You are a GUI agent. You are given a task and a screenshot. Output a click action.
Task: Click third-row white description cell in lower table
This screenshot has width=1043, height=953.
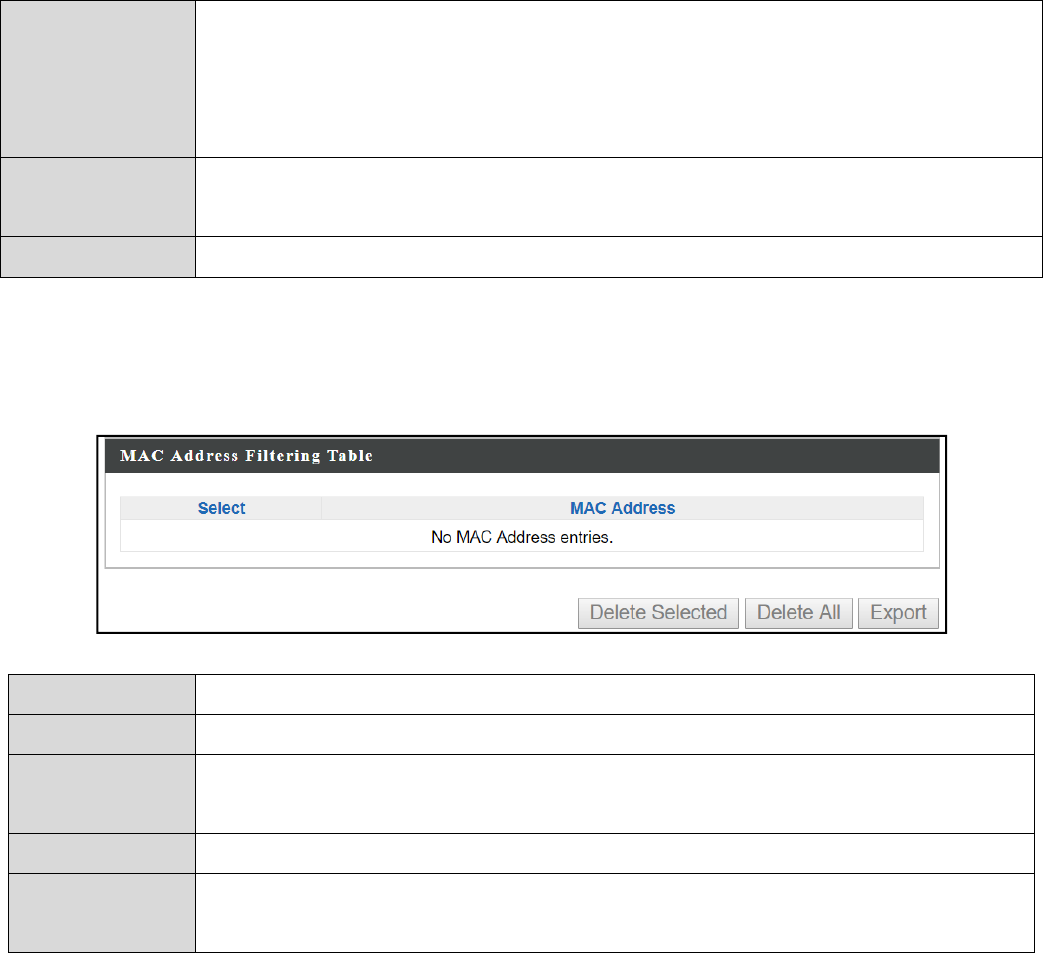(615, 794)
